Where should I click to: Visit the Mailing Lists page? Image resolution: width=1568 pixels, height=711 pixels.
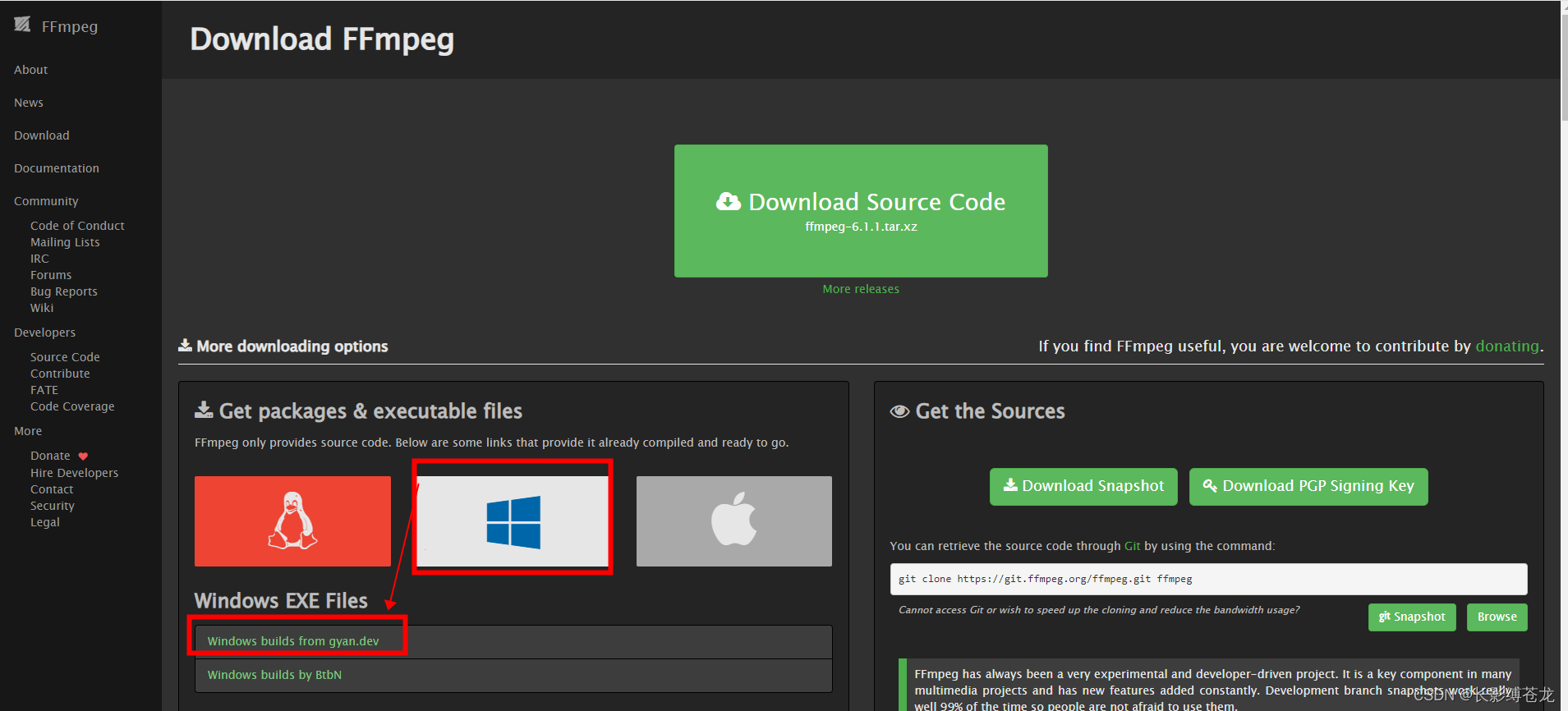point(65,242)
